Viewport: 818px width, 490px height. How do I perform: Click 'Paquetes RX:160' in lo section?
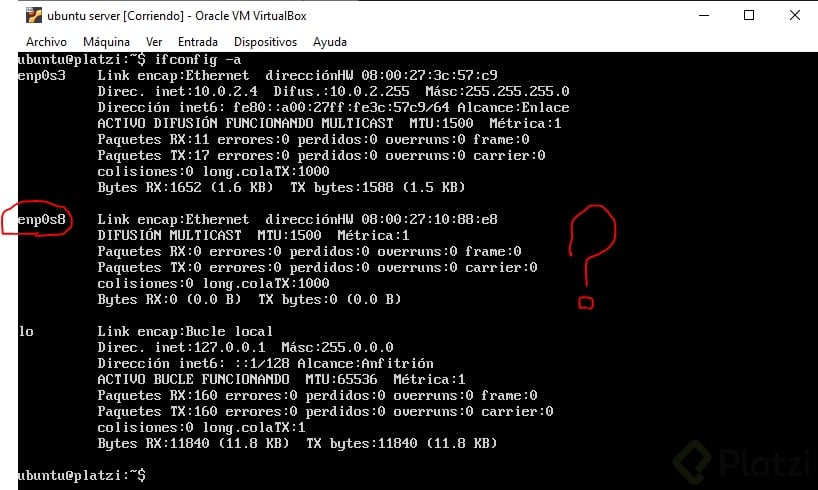coord(158,396)
